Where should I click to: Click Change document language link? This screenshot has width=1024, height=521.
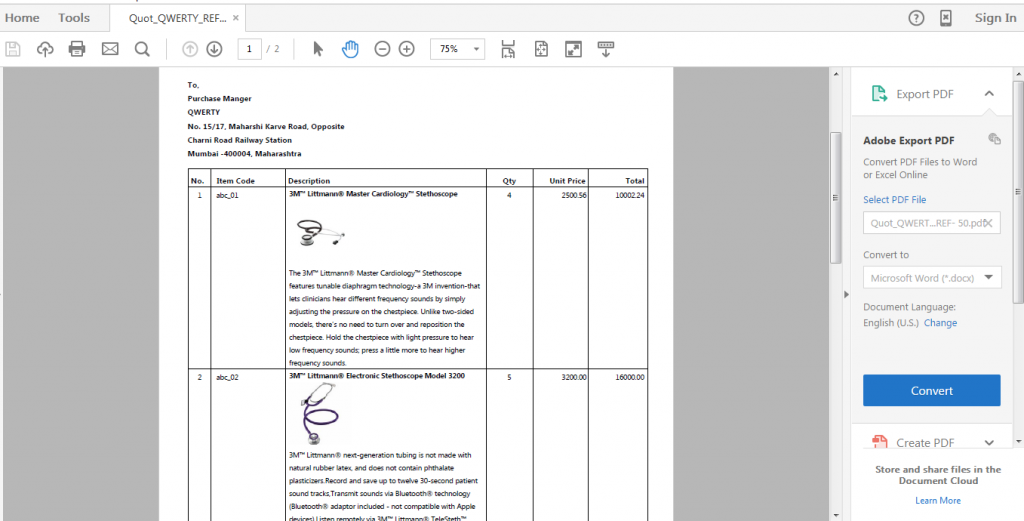(940, 323)
